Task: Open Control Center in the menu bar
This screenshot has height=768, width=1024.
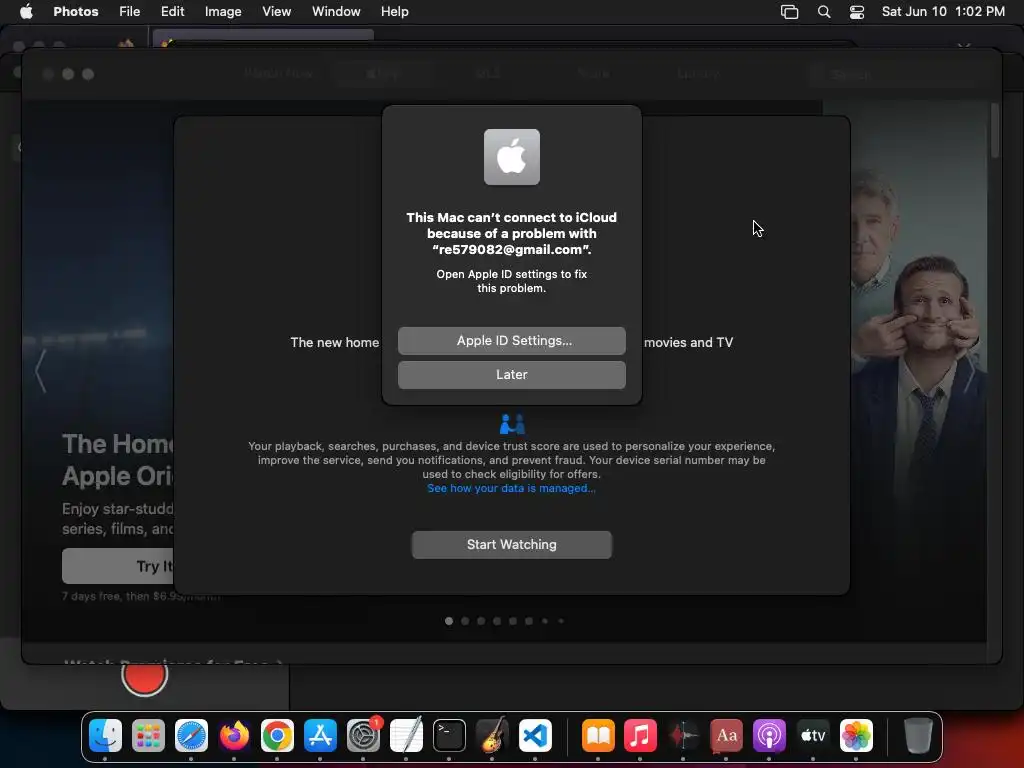Action: [x=857, y=12]
